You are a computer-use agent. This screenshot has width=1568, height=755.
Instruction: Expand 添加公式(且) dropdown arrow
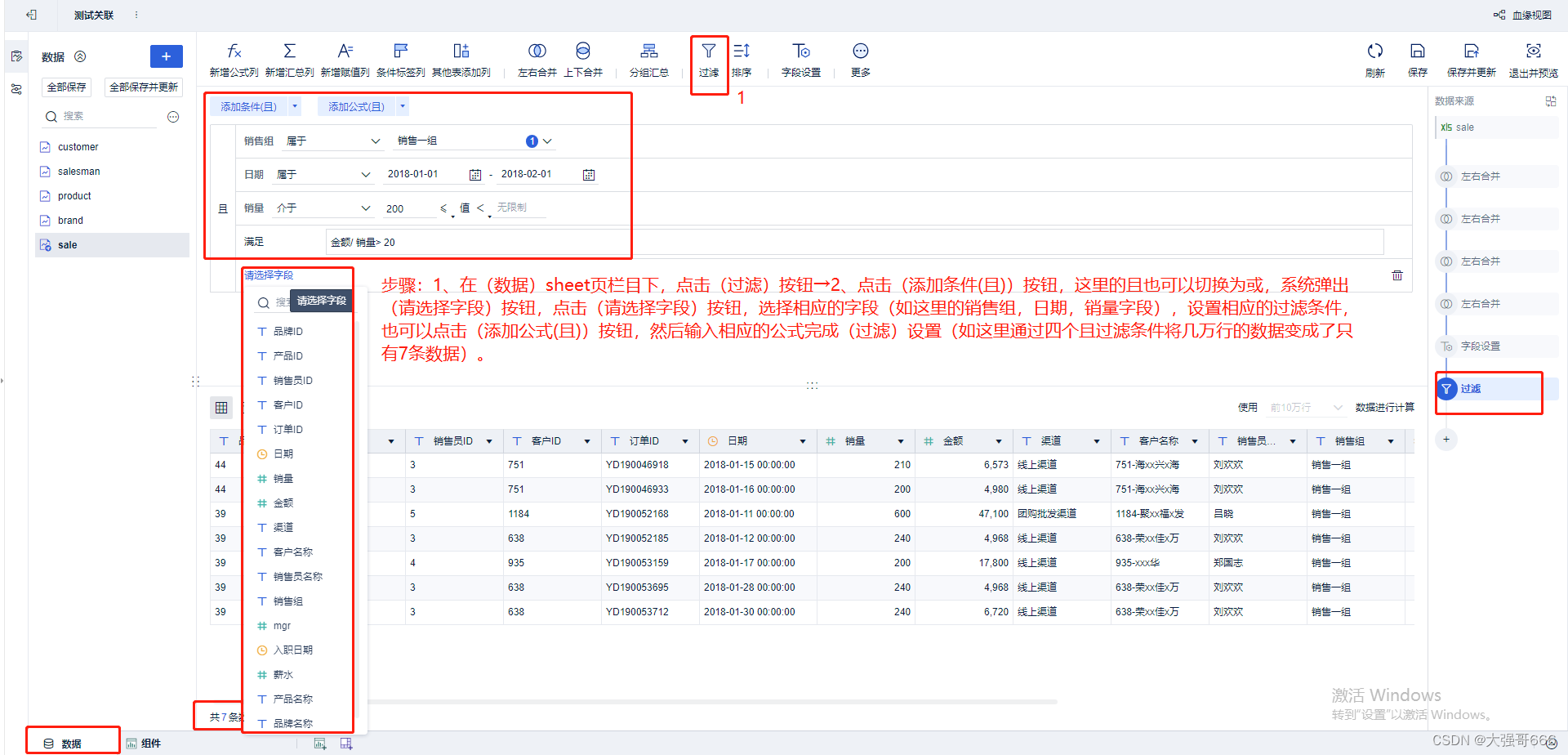click(x=403, y=107)
